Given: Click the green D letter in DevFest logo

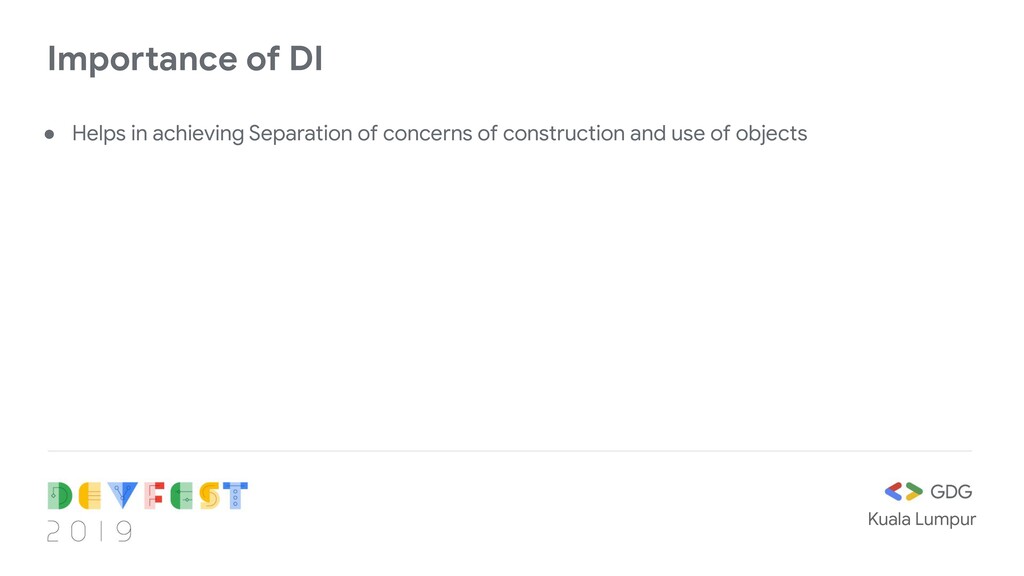Looking at the screenshot, I should click(x=59, y=496).
